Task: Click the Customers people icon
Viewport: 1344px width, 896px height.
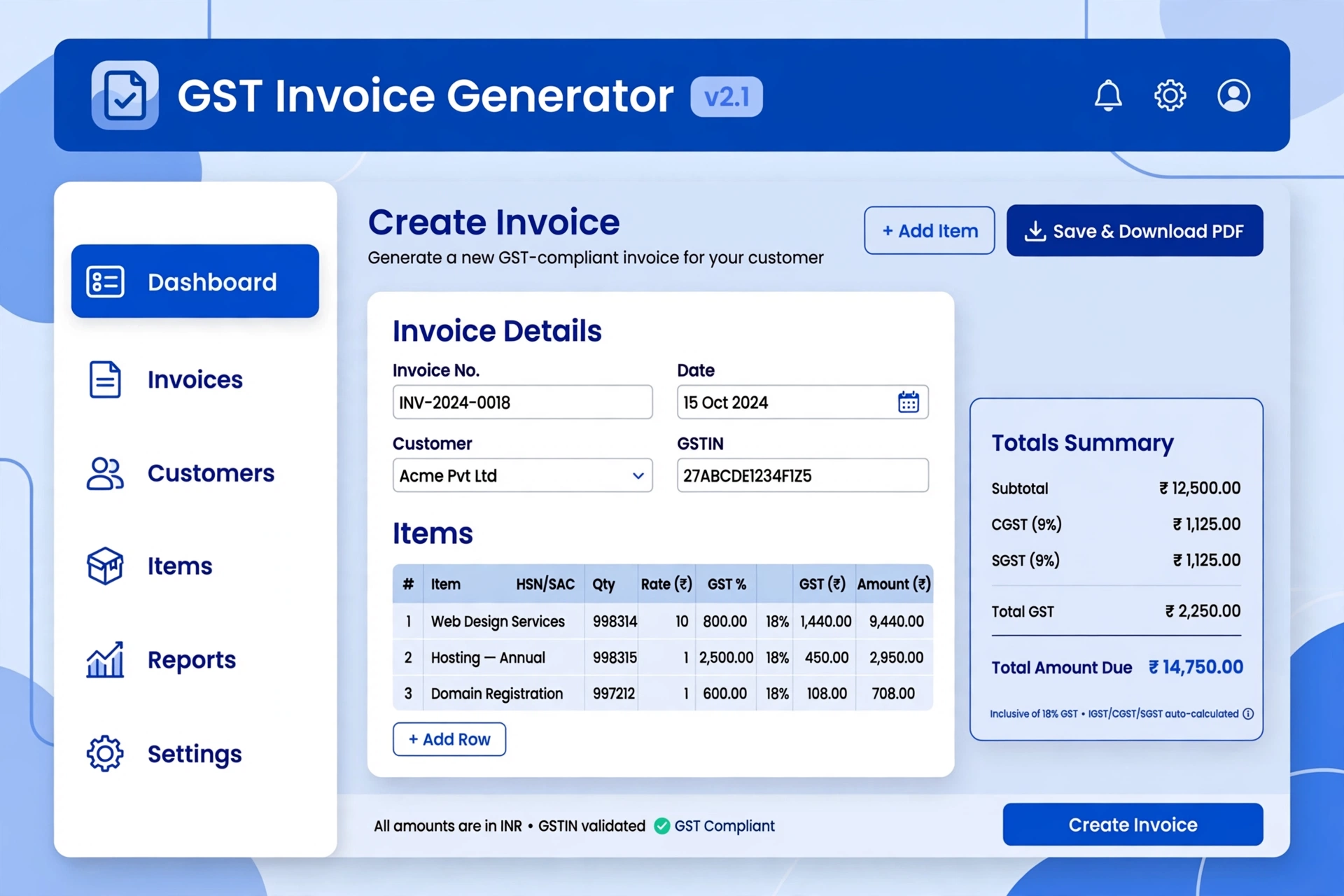Action: pyautogui.click(x=105, y=473)
